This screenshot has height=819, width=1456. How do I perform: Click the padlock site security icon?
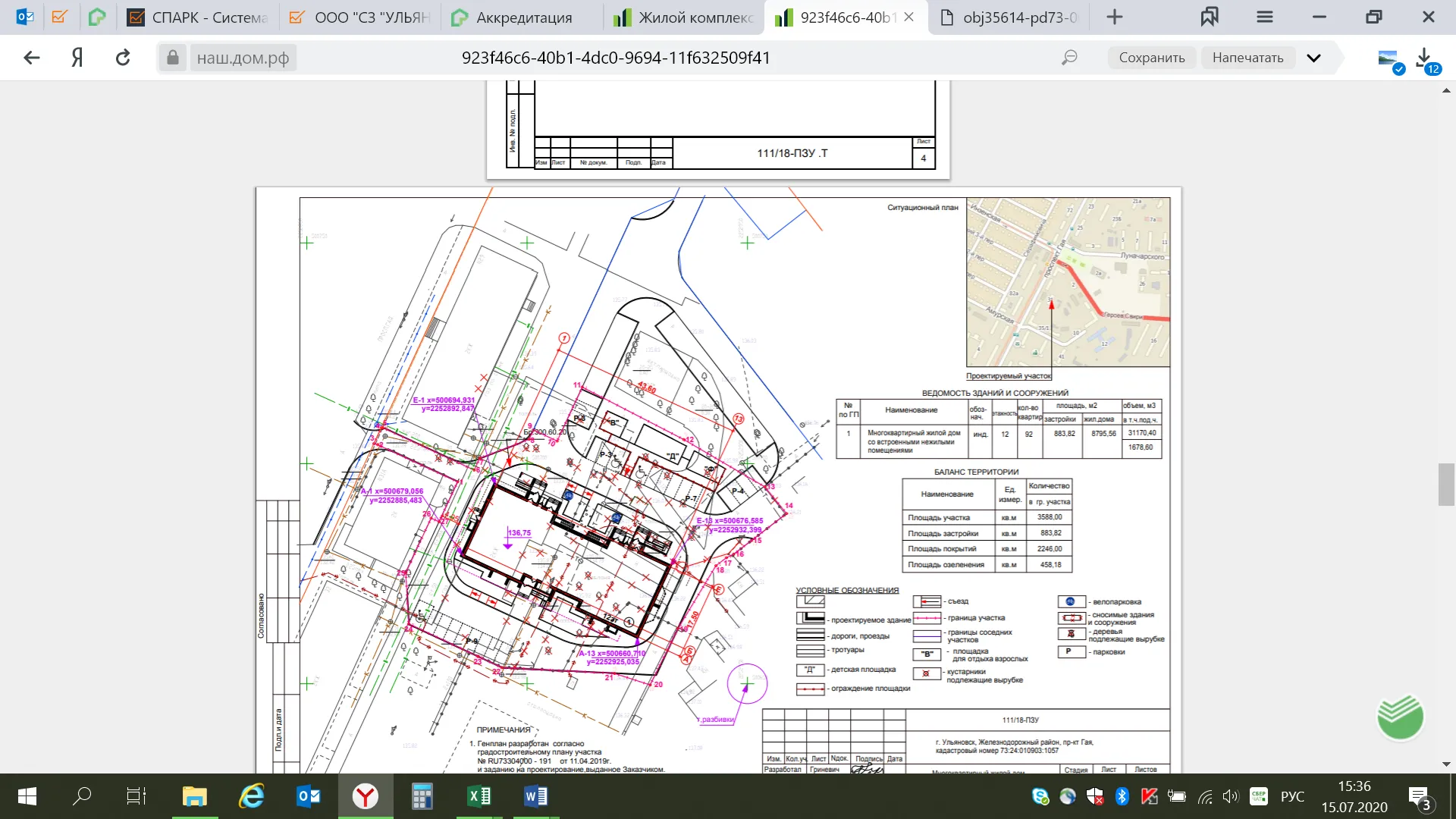point(173,58)
